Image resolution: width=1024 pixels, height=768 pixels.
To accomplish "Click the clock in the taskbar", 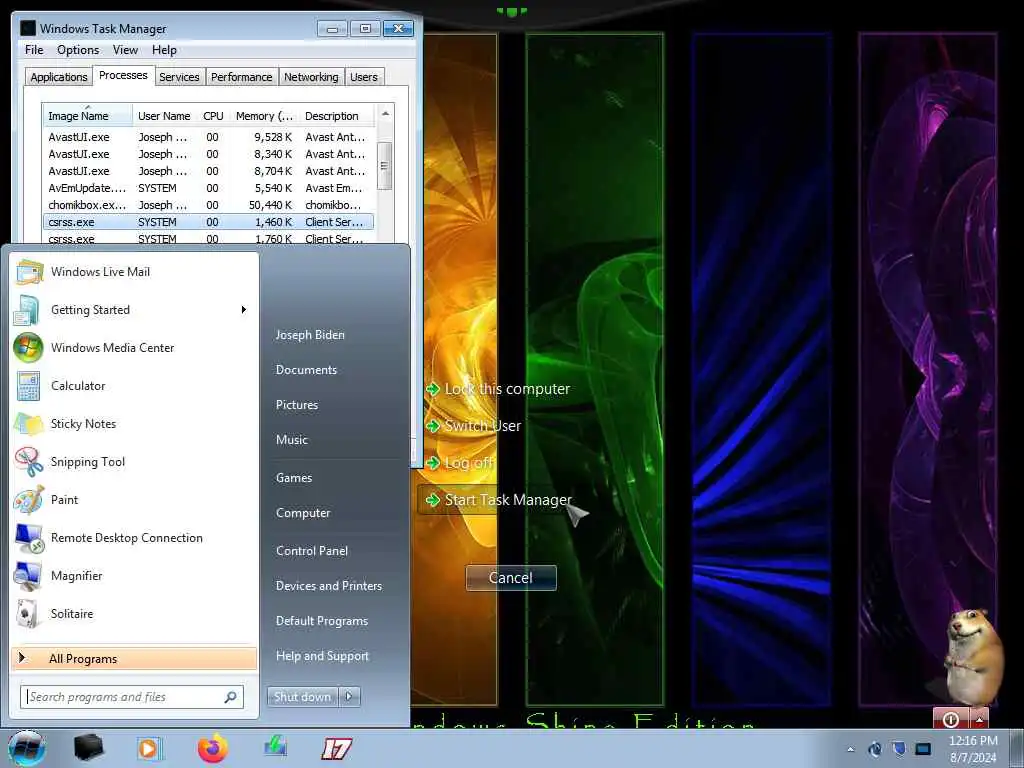I will [973, 749].
